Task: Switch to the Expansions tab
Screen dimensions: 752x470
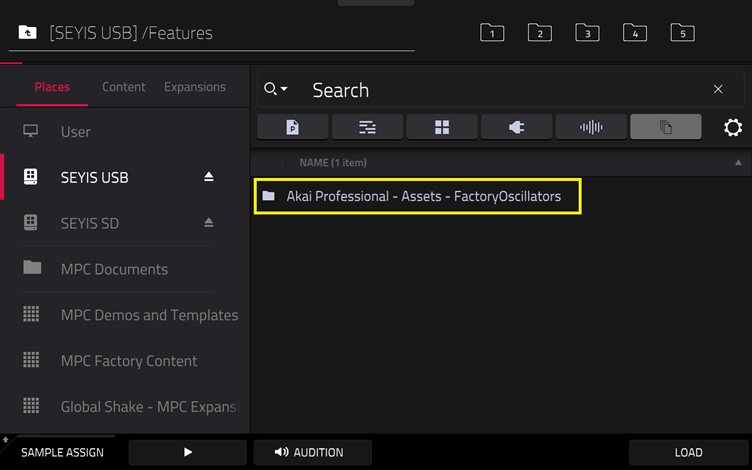Action: [x=195, y=87]
